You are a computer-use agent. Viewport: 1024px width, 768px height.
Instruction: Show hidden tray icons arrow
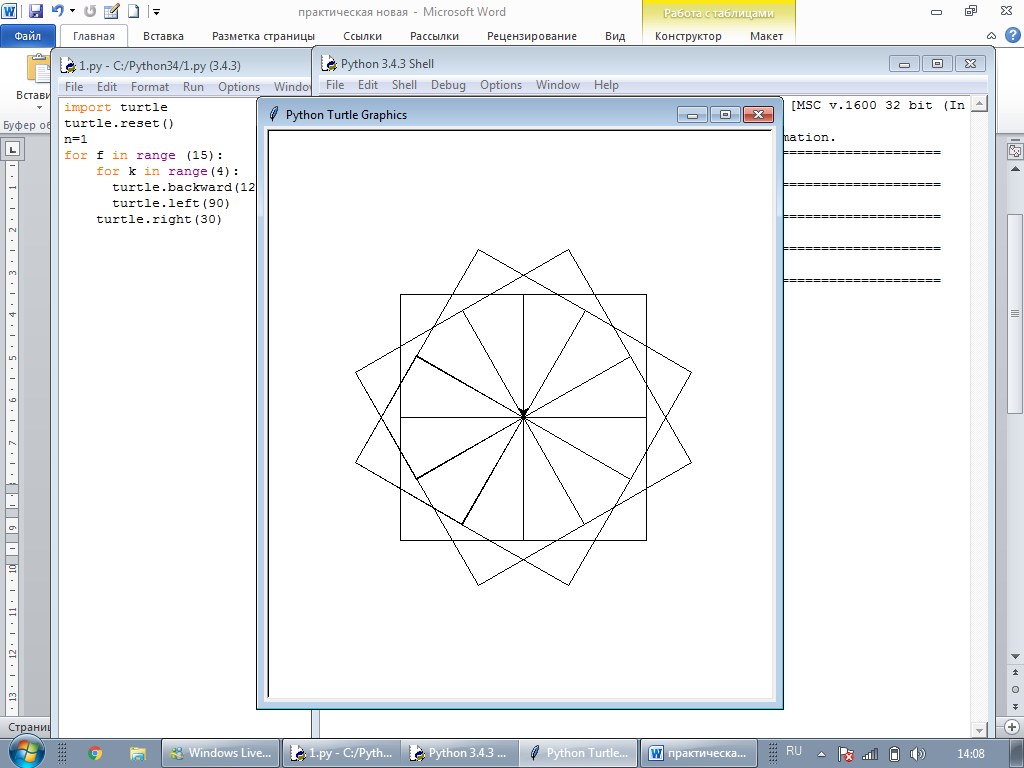tap(822, 754)
